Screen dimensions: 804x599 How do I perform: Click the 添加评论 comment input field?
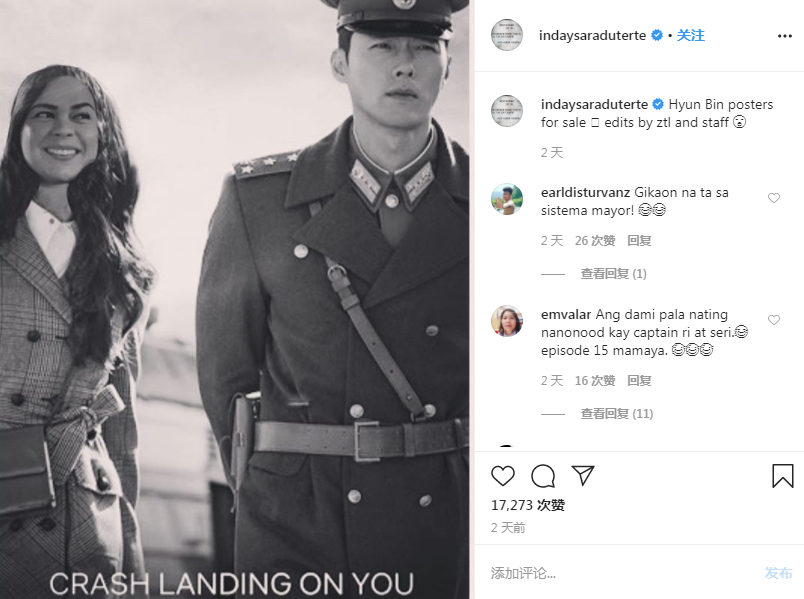620,573
